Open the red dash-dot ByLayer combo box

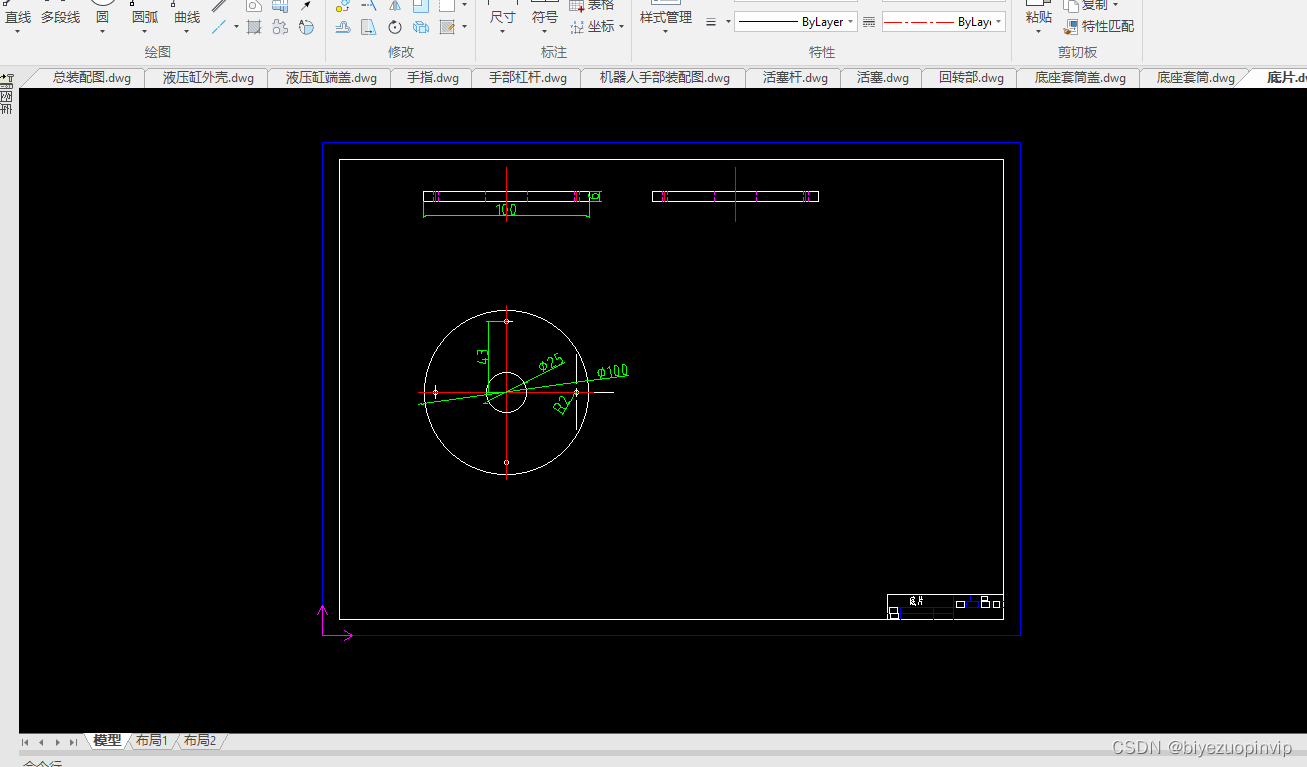(x=944, y=22)
